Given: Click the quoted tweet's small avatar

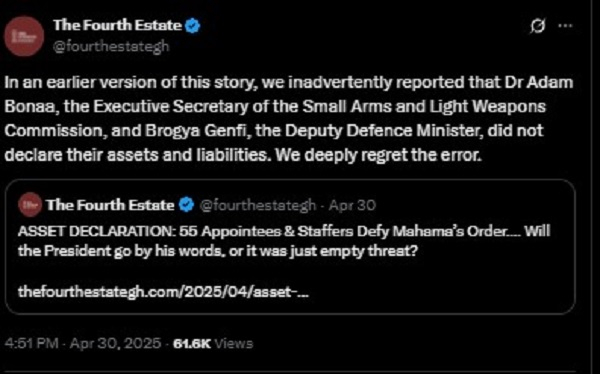Looking at the screenshot, I should [x=29, y=205].
